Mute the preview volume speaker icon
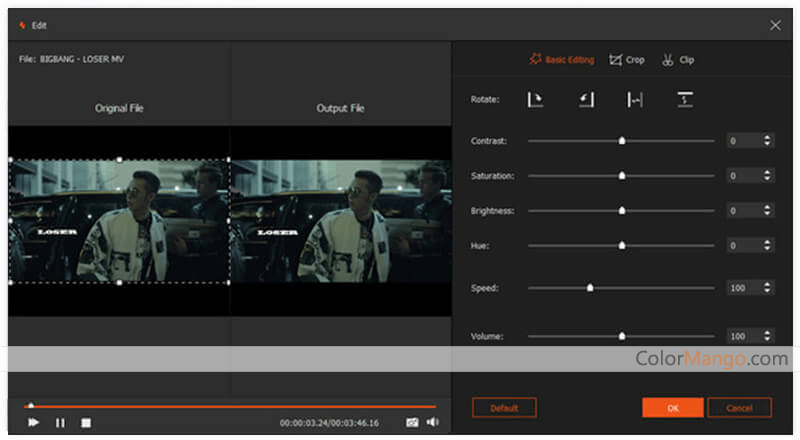The image size is (800, 440). 433,422
